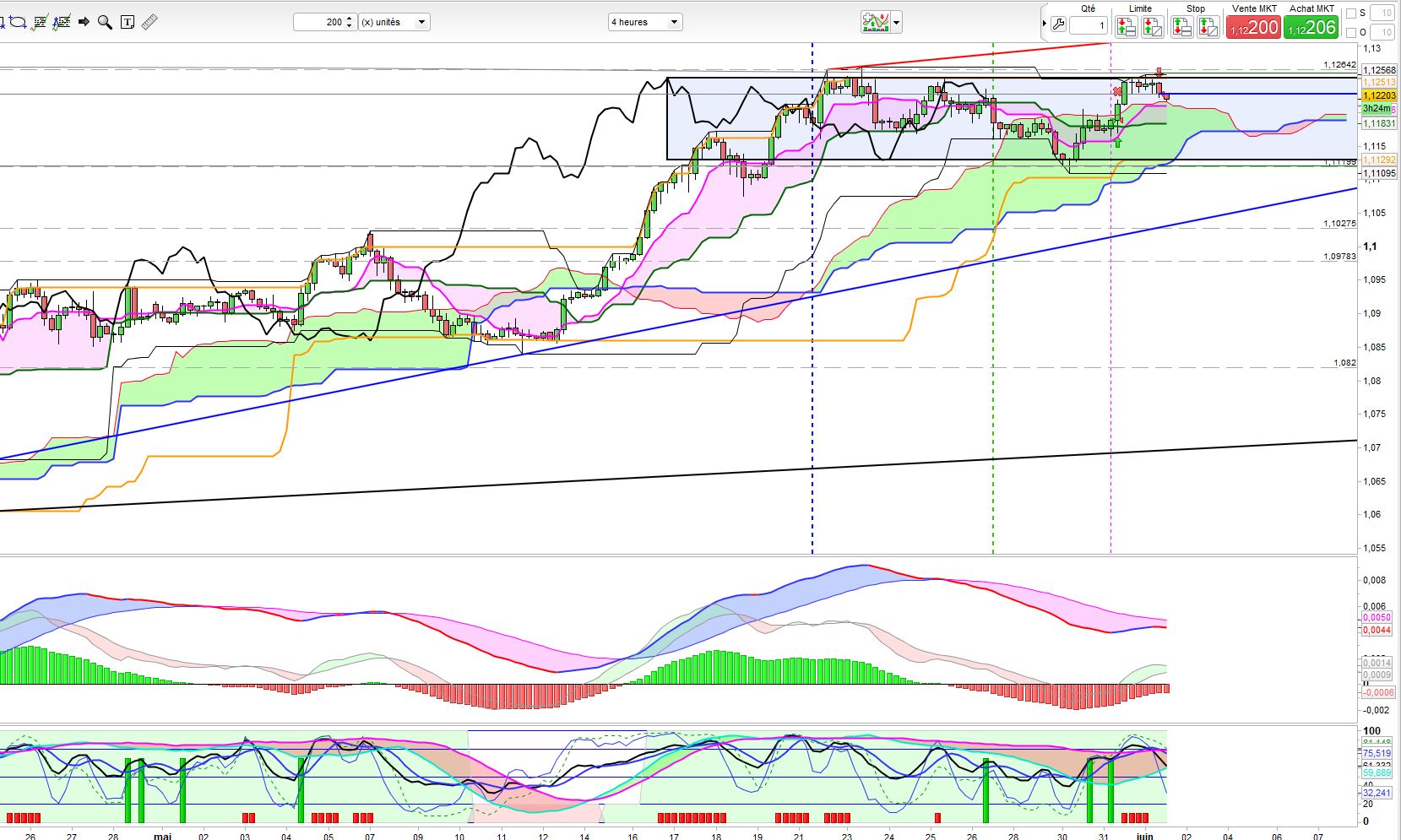Click the 1,09783 level label

[x=1339, y=257]
